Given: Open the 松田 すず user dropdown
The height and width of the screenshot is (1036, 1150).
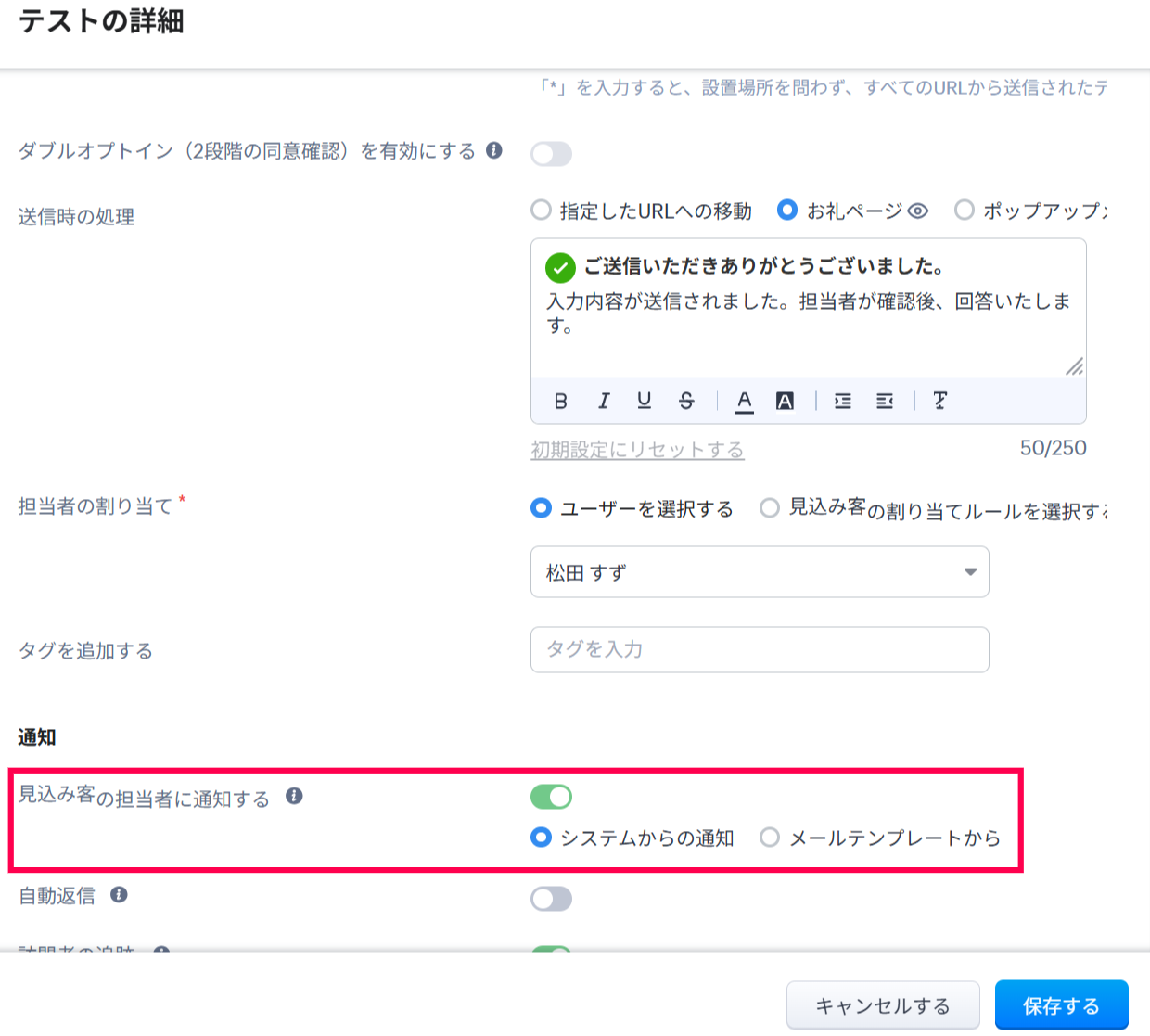Looking at the screenshot, I should [759, 572].
